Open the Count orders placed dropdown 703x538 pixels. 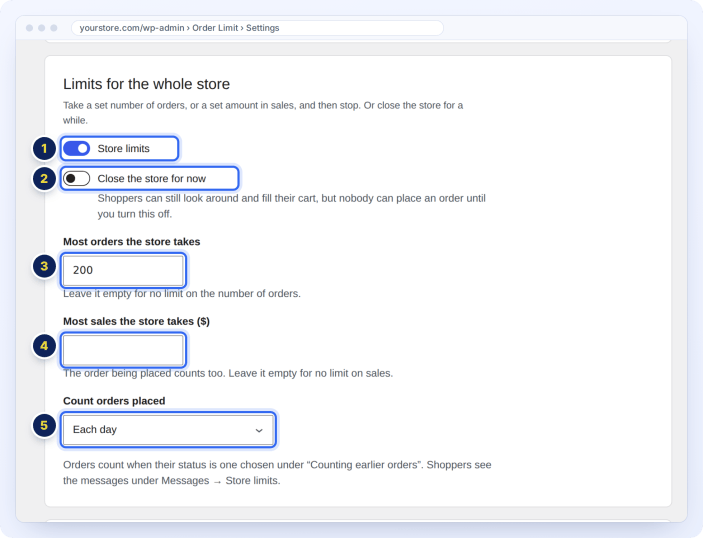pyautogui.click(x=168, y=430)
